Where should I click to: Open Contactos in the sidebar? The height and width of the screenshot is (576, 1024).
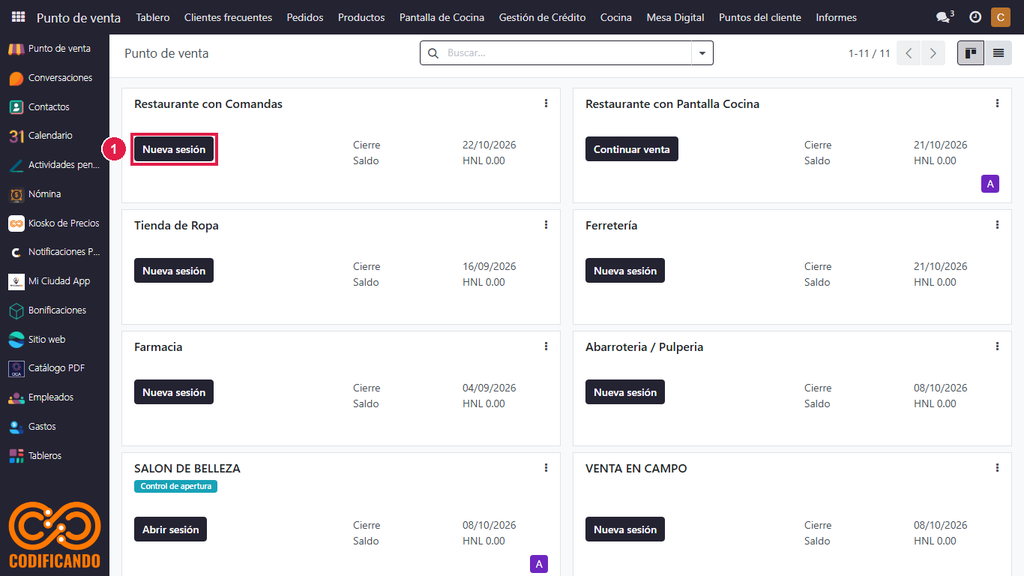[39, 106]
